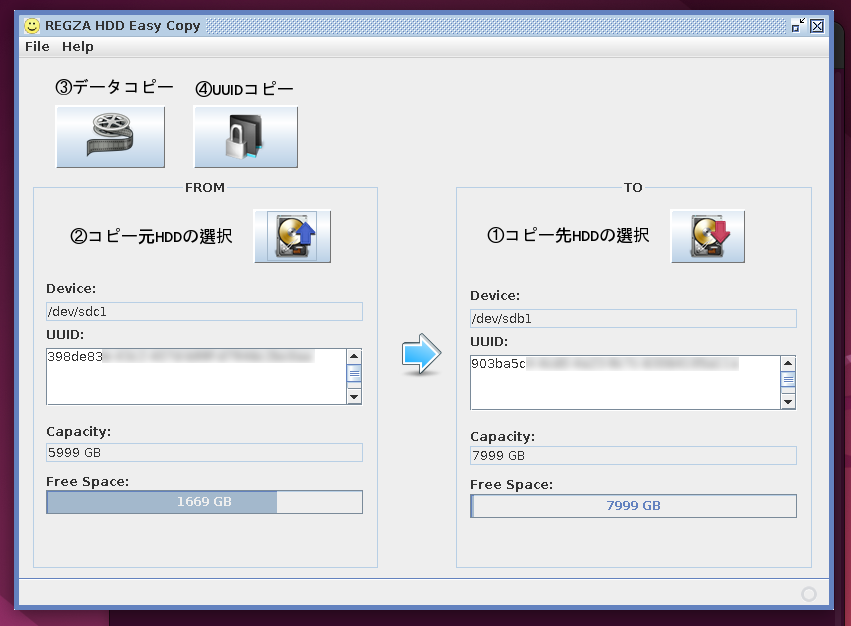Click the FROM Device field /dev/sdc1
The image size is (851, 626).
coord(204,312)
